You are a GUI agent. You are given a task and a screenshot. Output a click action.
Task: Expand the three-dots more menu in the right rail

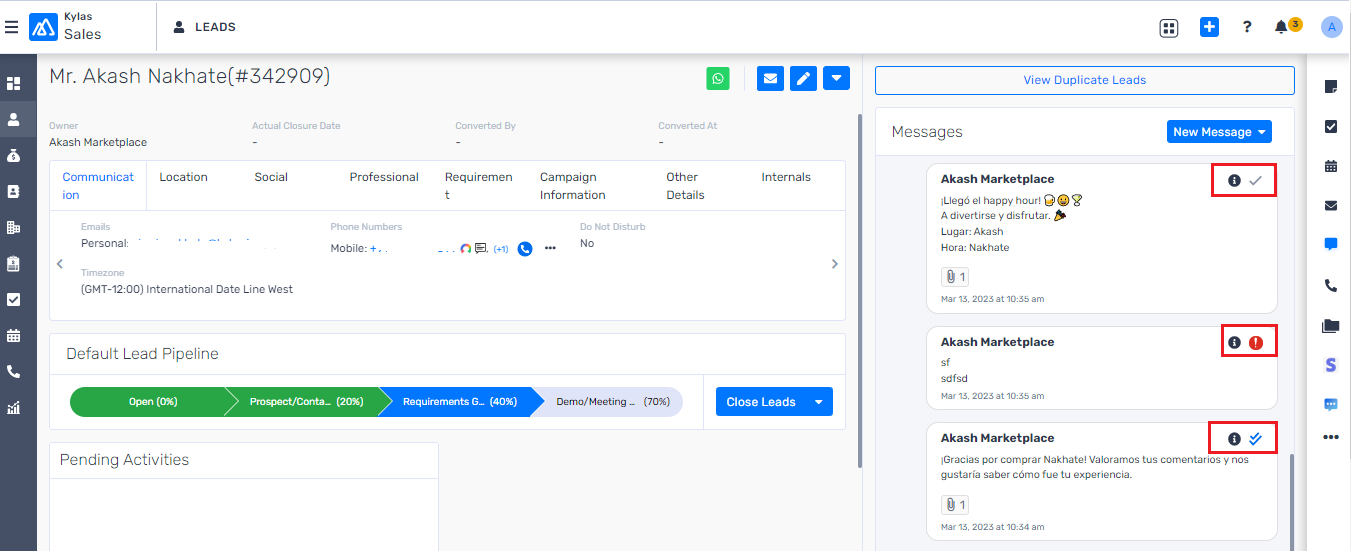click(1330, 437)
